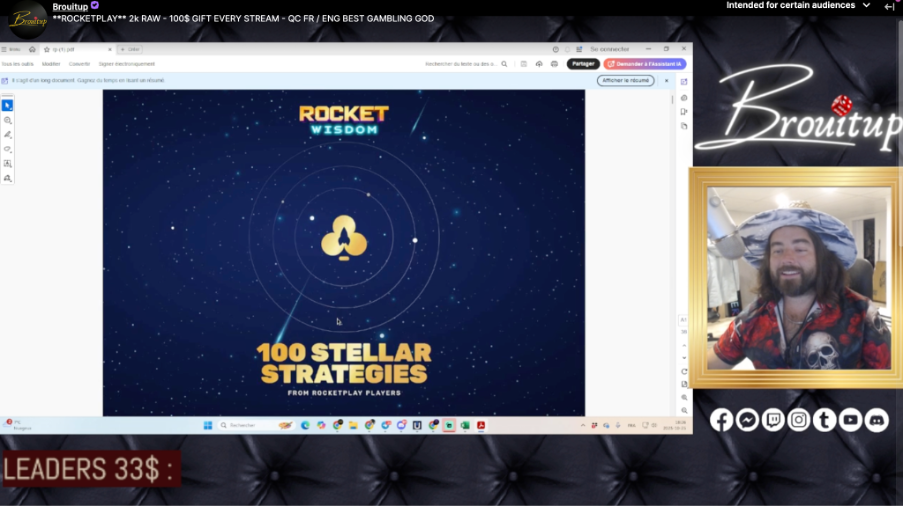The width and height of the screenshot is (904, 506).
Task: Open the home icon in Acrobat tab bar
Action: pyautogui.click(x=32, y=49)
